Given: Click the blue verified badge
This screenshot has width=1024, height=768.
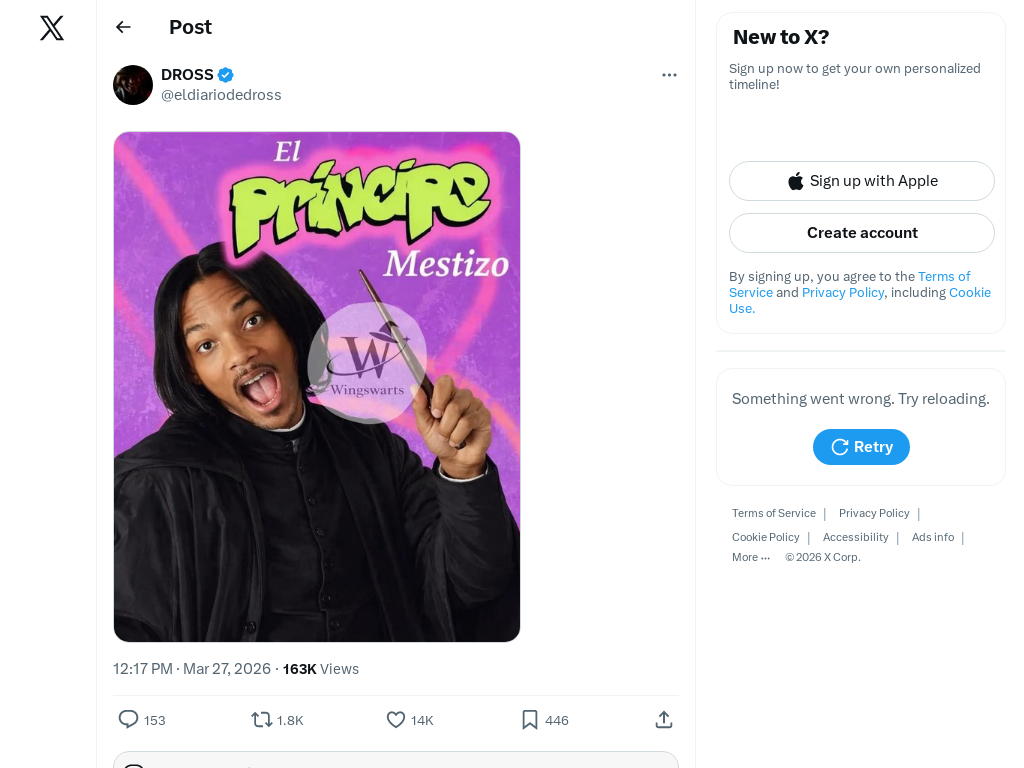Looking at the screenshot, I should (225, 75).
